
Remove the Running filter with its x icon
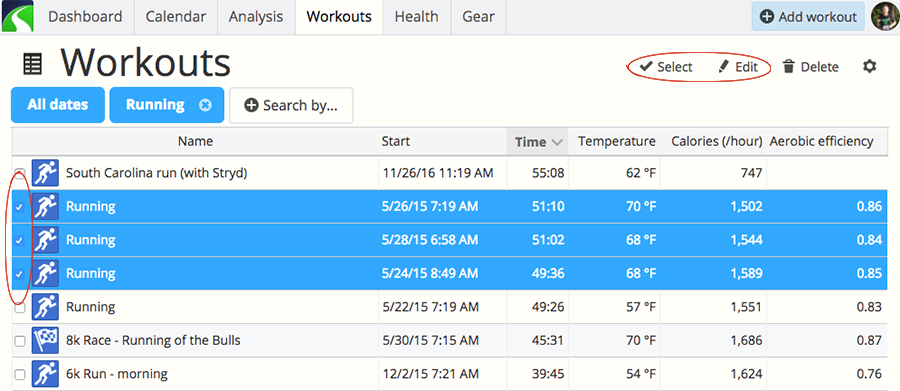click(x=205, y=105)
